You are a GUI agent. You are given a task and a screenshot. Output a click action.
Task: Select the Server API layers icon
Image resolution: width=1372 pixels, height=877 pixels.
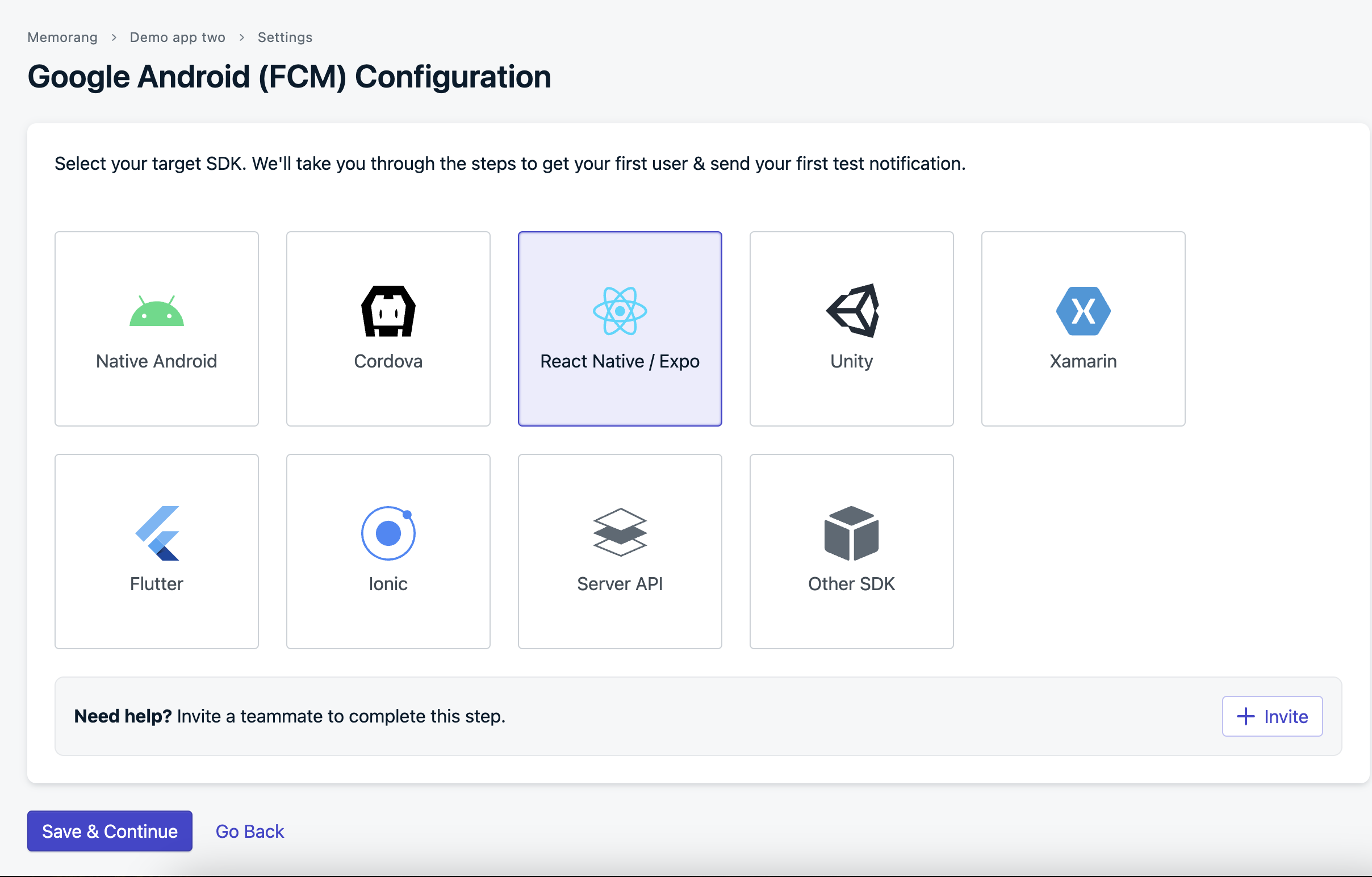click(x=620, y=532)
